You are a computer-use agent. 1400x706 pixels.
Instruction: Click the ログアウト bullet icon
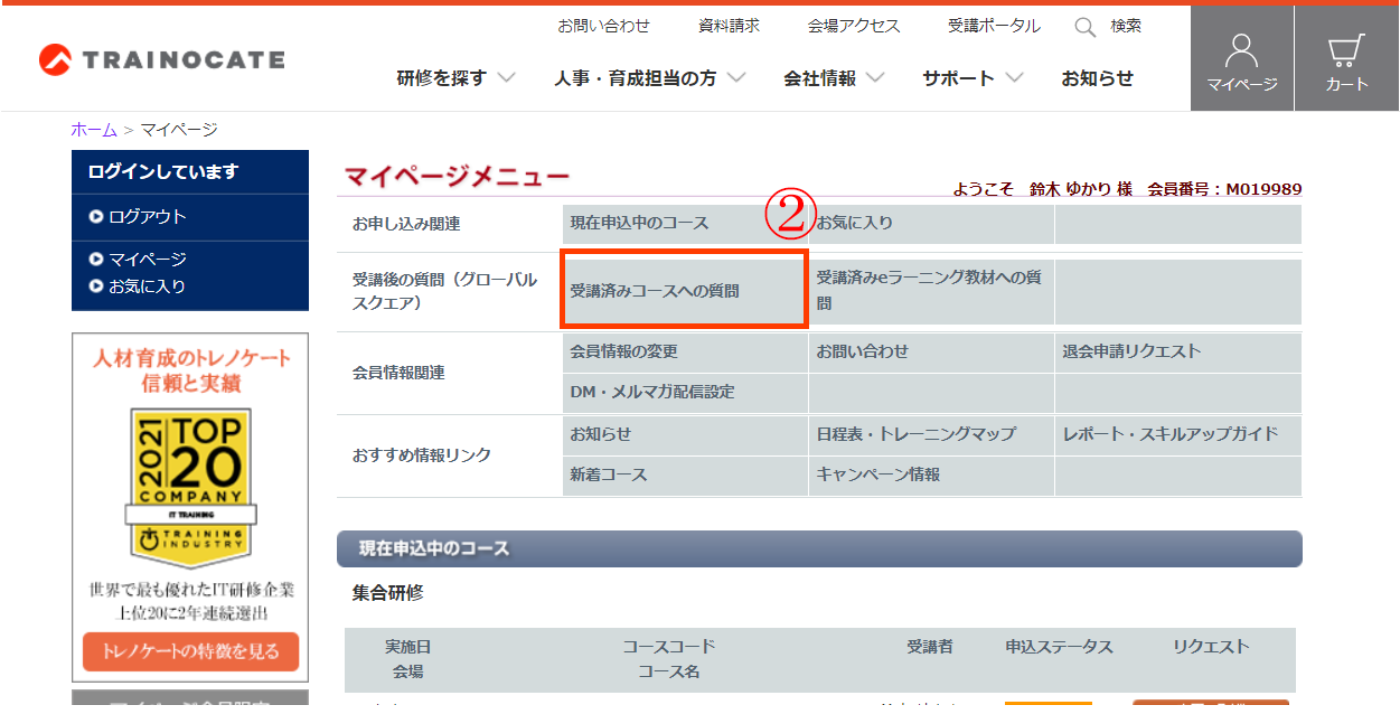96,217
